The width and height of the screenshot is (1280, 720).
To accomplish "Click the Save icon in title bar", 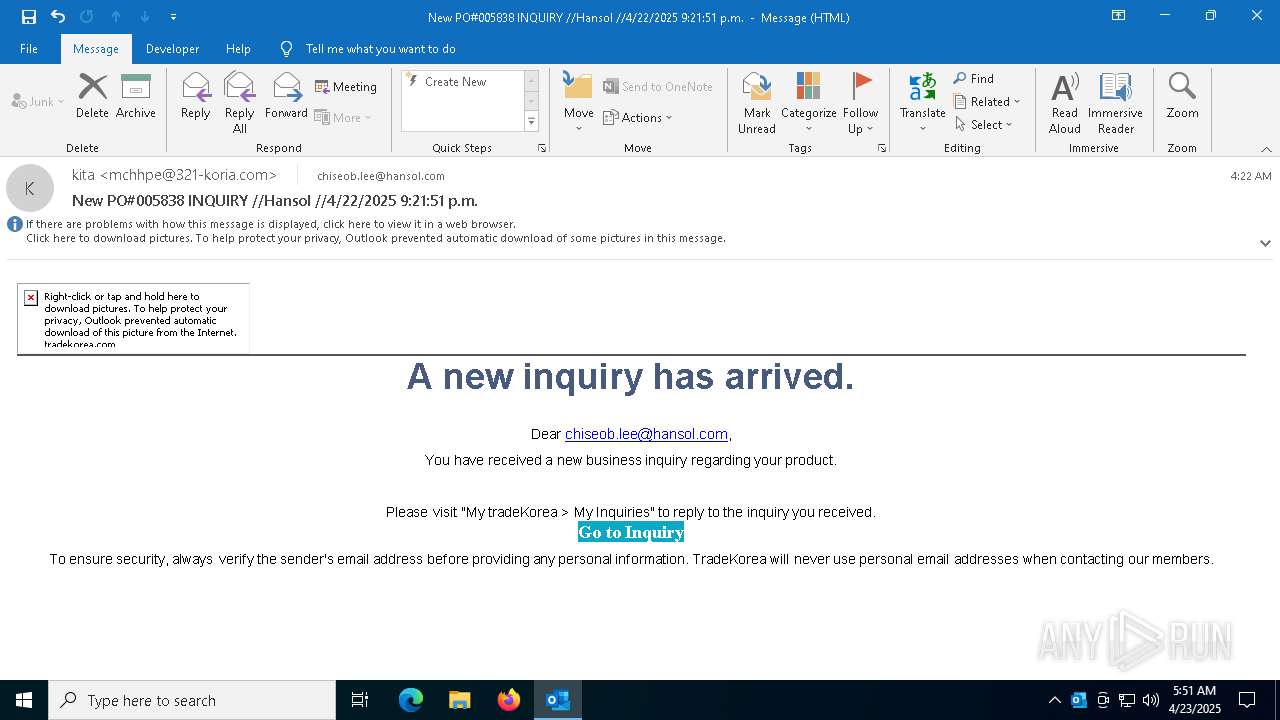I will coord(28,17).
